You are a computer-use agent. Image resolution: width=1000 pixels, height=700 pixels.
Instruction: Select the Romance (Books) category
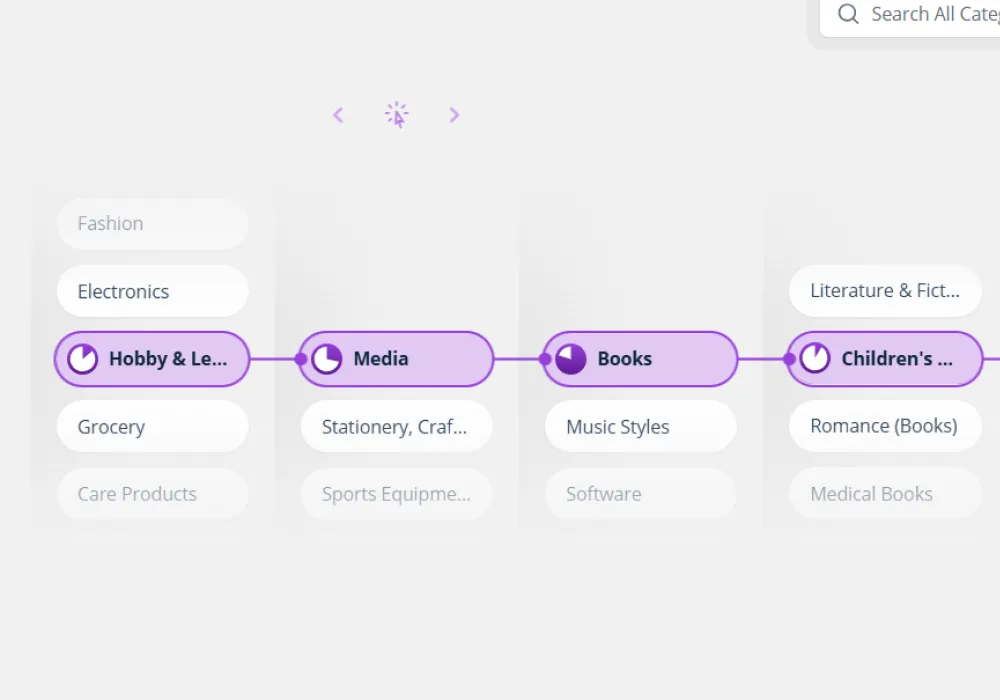coord(884,427)
